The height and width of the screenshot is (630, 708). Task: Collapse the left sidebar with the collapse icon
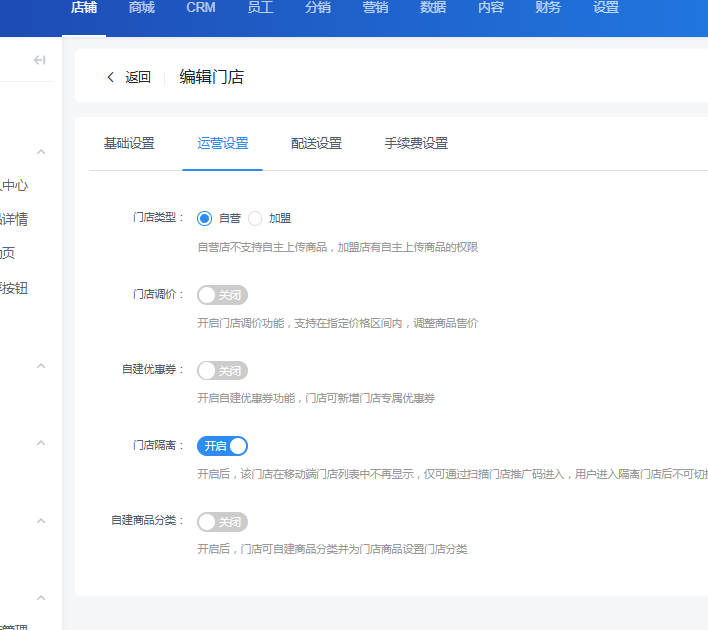(40, 60)
